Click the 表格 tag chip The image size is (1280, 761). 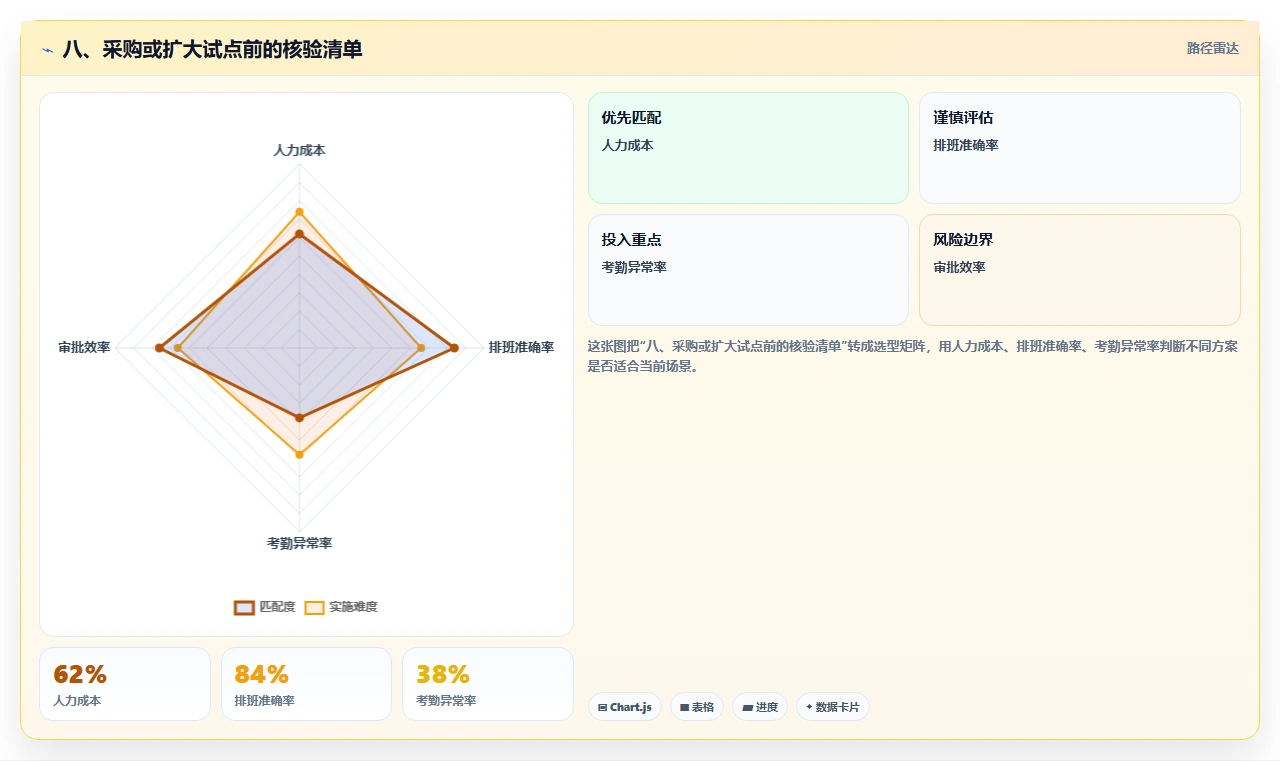point(697,707)
